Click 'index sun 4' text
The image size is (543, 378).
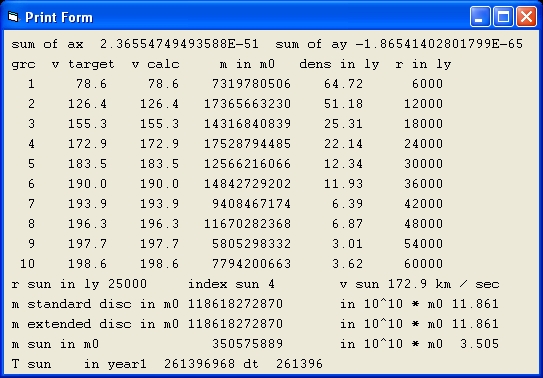tap(231, 285)
